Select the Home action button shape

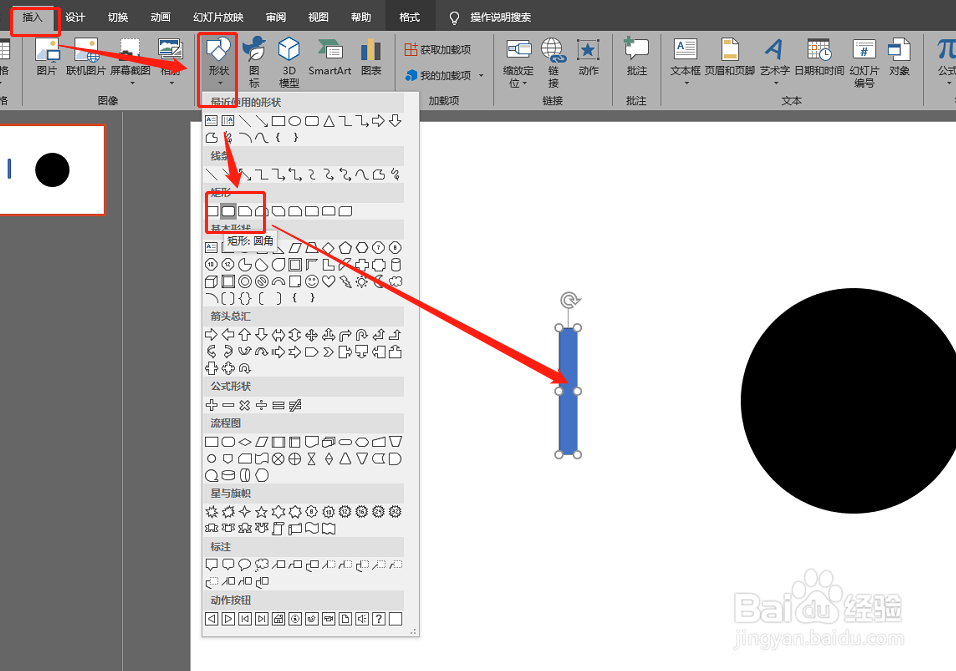coord(278,619)
